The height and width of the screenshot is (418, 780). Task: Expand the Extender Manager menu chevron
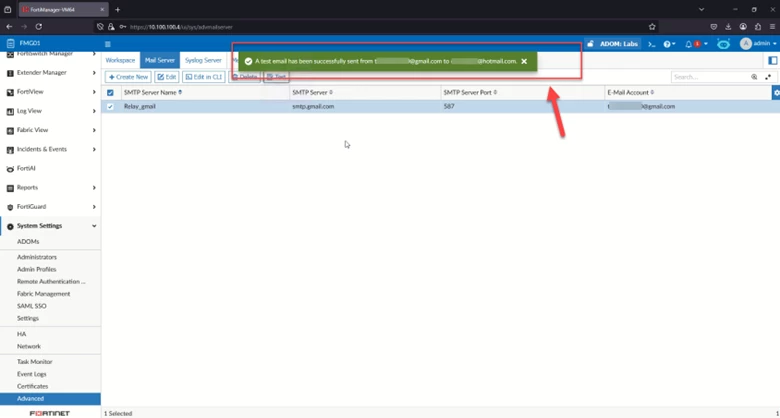94,73
